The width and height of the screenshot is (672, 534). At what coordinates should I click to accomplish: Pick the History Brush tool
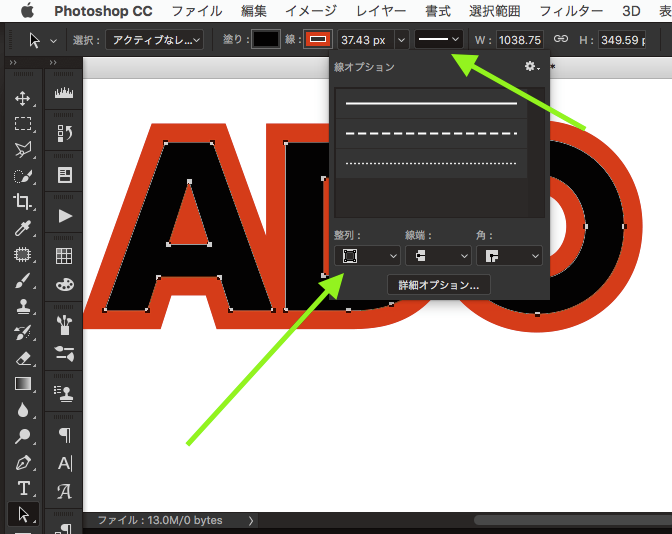[x=23, y=332]
